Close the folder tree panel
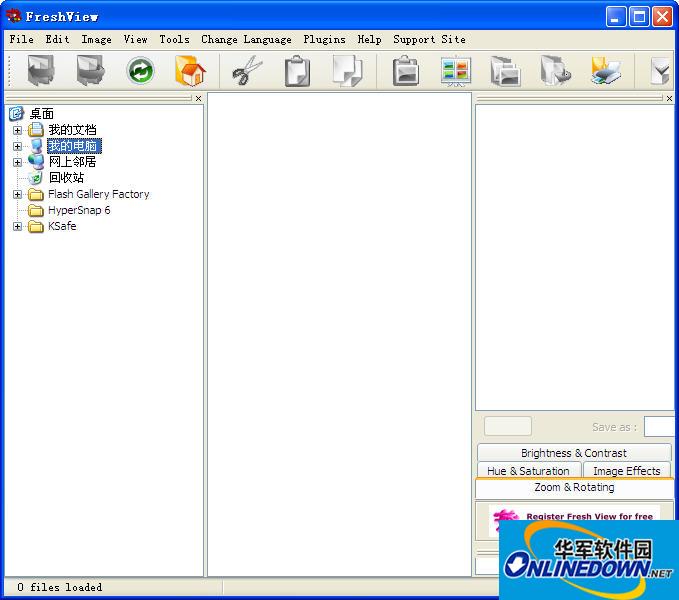Image resolution: width=679 pixels, height=600 pixels. [198, 99]
